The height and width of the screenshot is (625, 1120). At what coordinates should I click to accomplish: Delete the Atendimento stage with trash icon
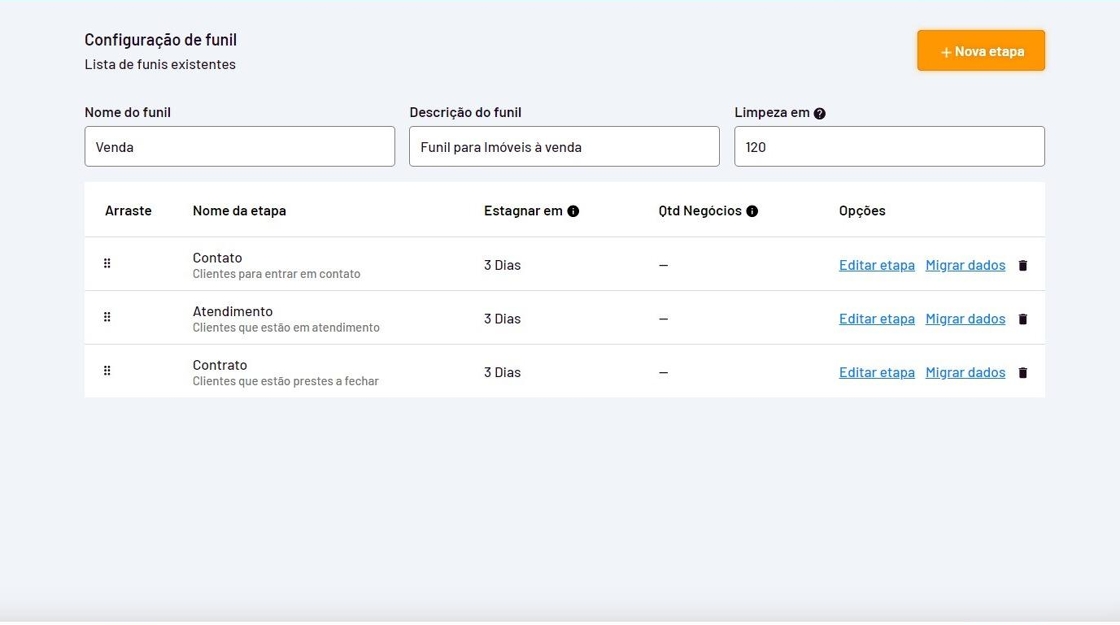click(1022, 319)
